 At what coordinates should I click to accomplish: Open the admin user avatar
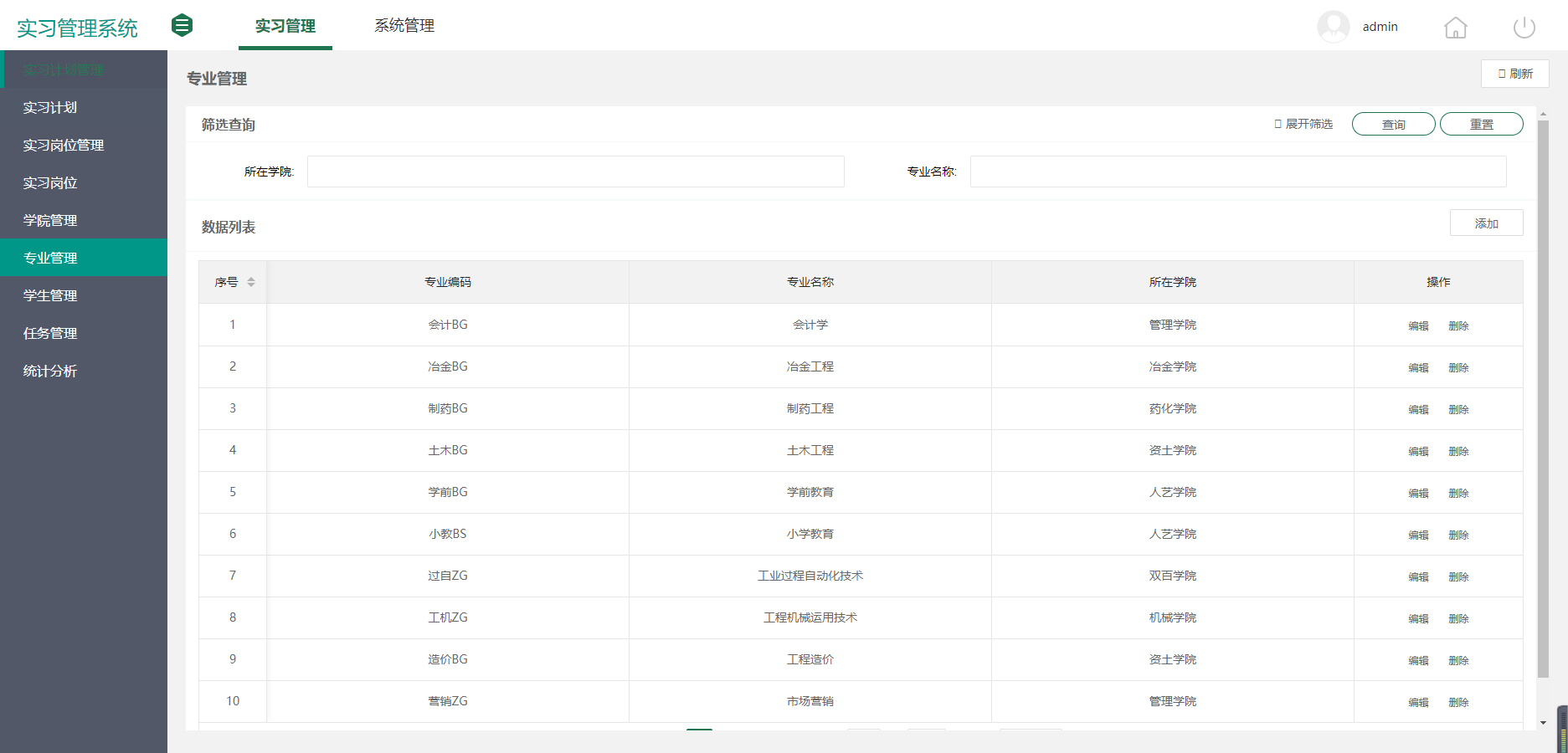point(1333,26)
